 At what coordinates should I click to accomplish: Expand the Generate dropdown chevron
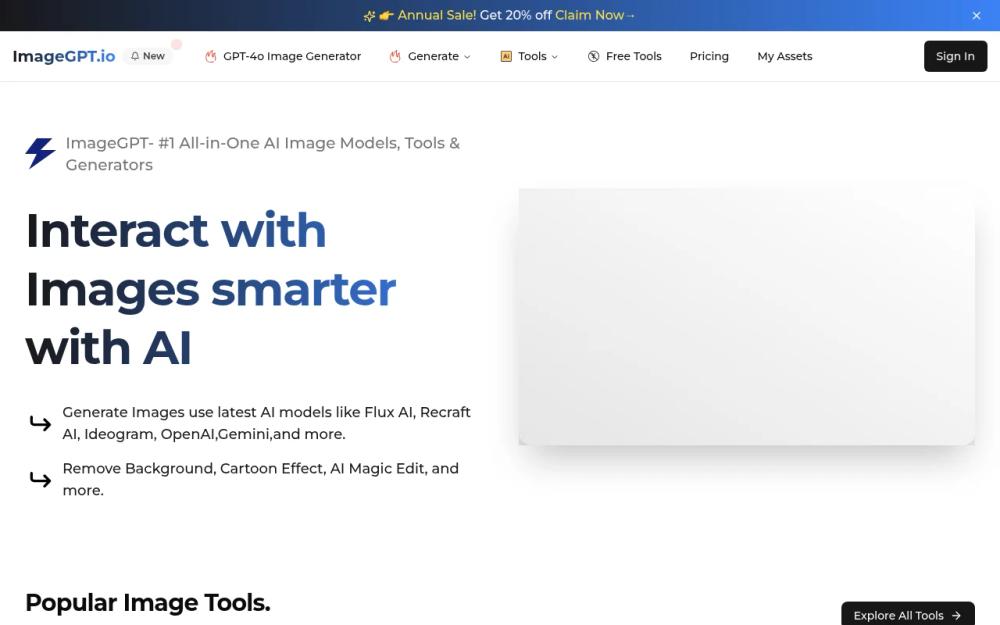click(x=467, y=57)
